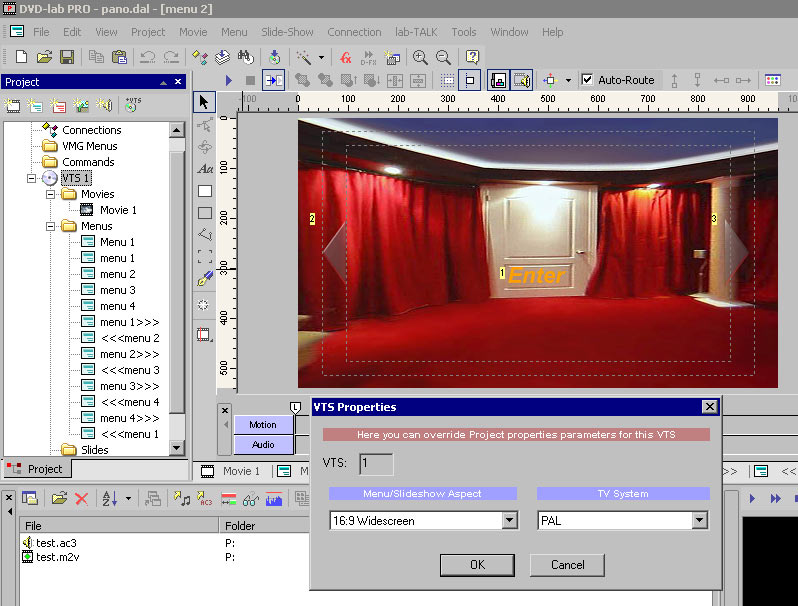Click Cancel in VTS Properties dialog
Viewport: 798px width, 606px height.
(567, 565)
